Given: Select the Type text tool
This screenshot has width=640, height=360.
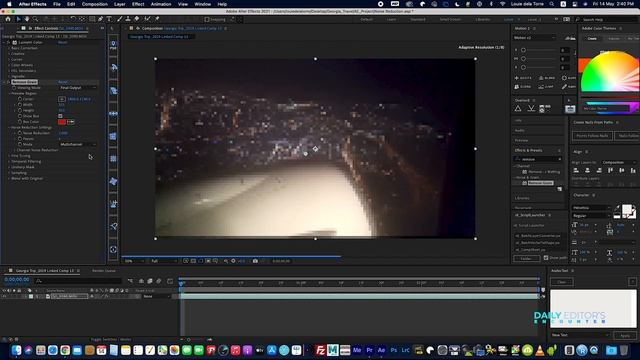Looking at the screenshot, I should pos(109,19).
